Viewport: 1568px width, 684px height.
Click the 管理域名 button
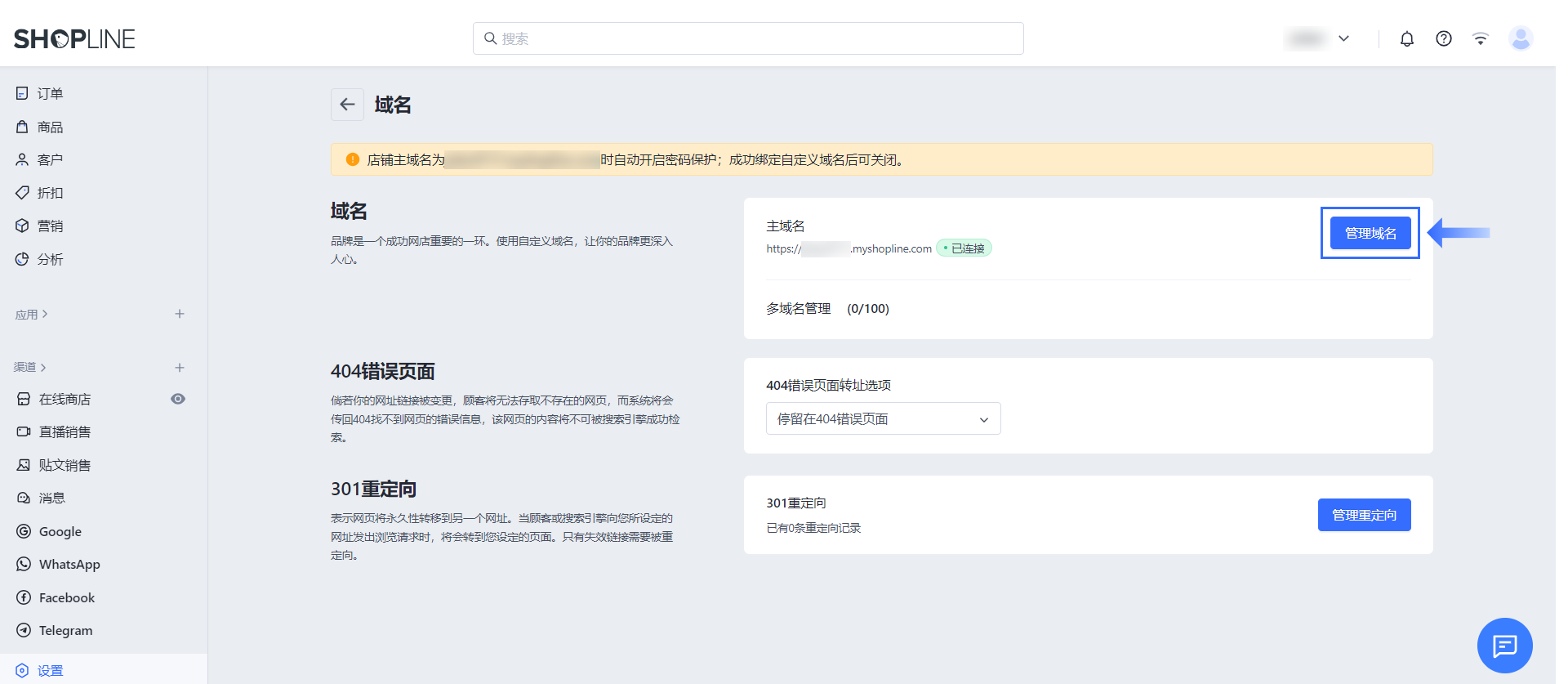[1370, 233]
